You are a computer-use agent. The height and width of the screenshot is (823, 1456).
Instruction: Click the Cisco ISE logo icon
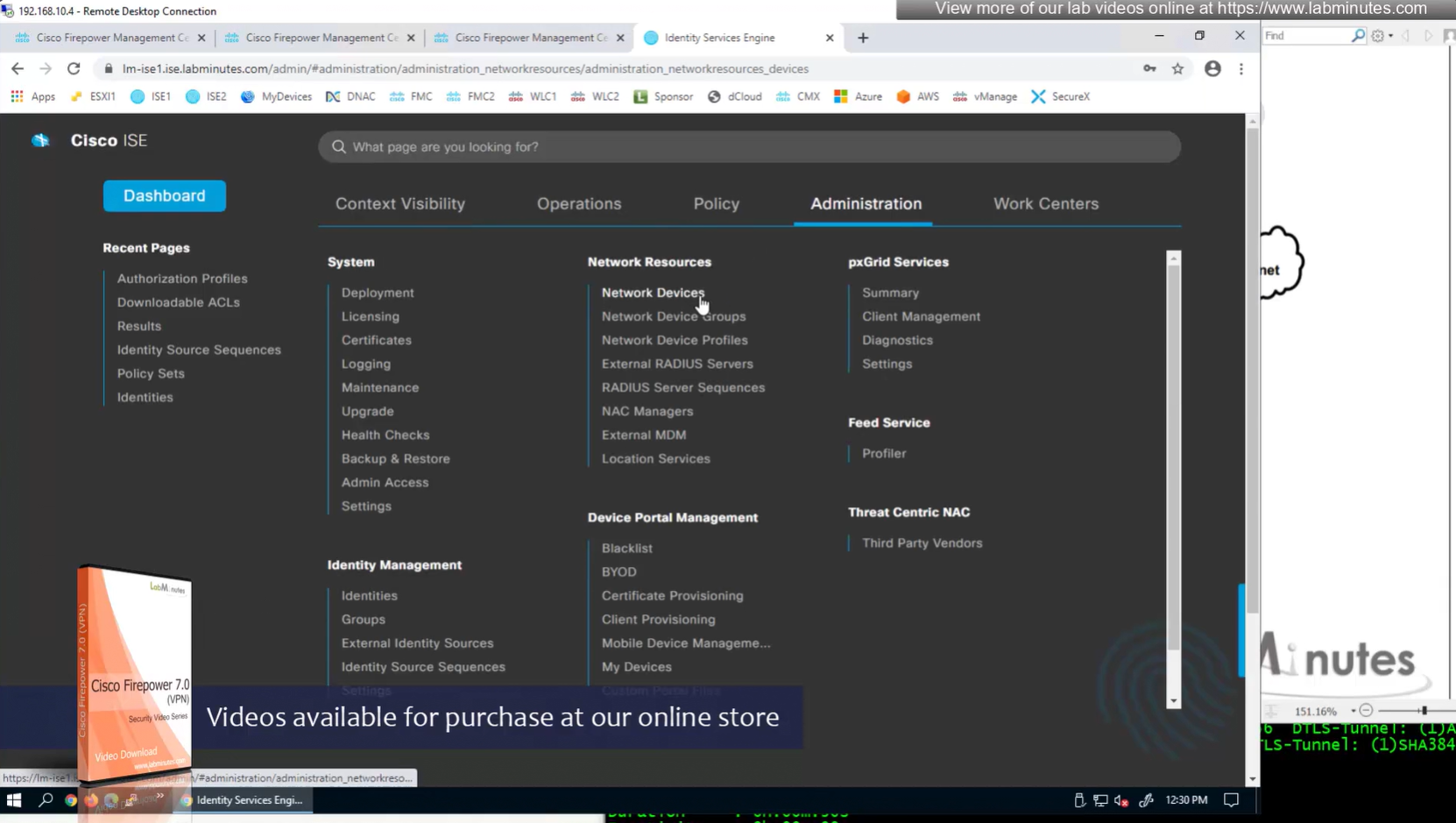tap(40, 140)
